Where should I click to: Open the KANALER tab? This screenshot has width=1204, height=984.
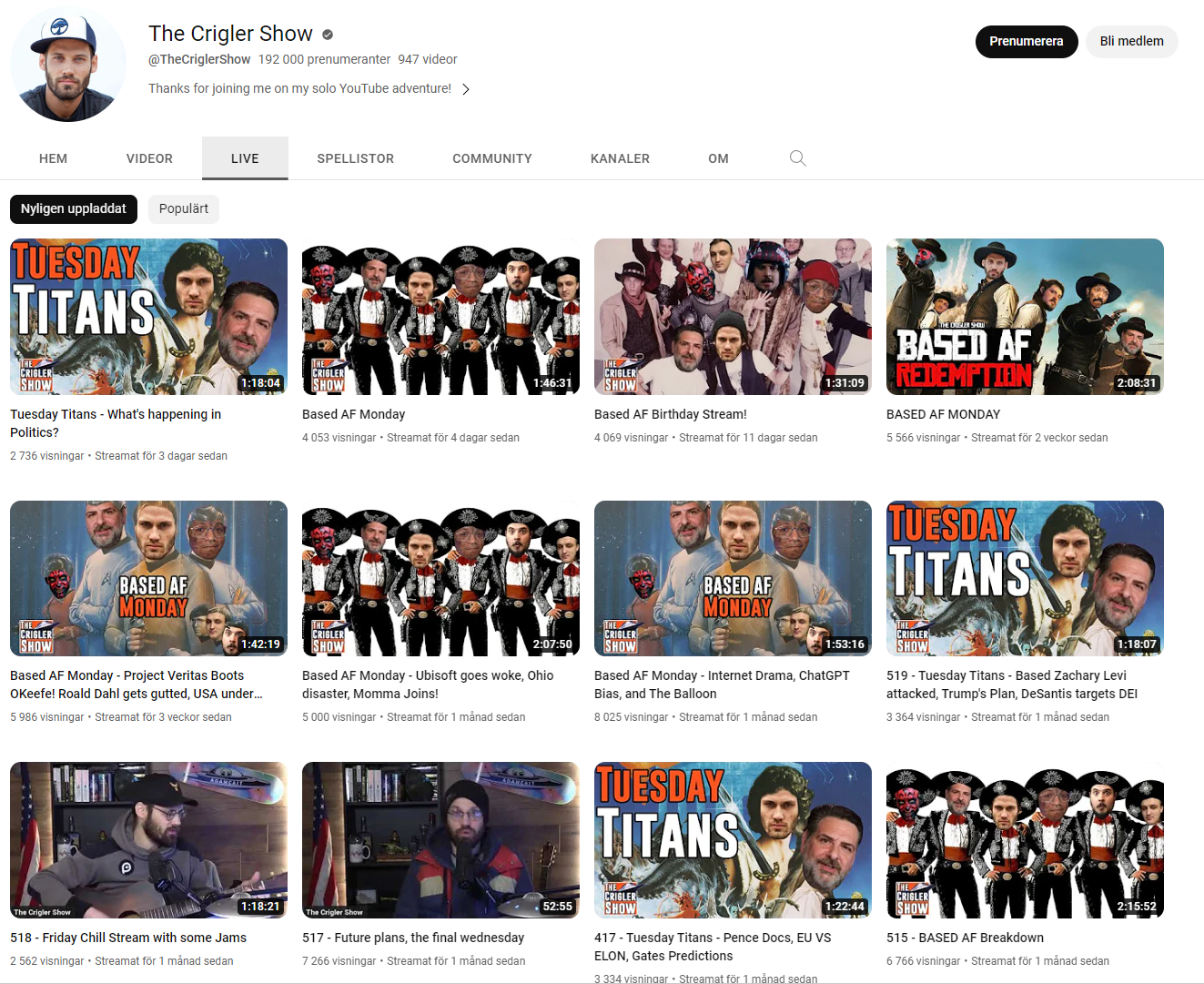[620, 158]
